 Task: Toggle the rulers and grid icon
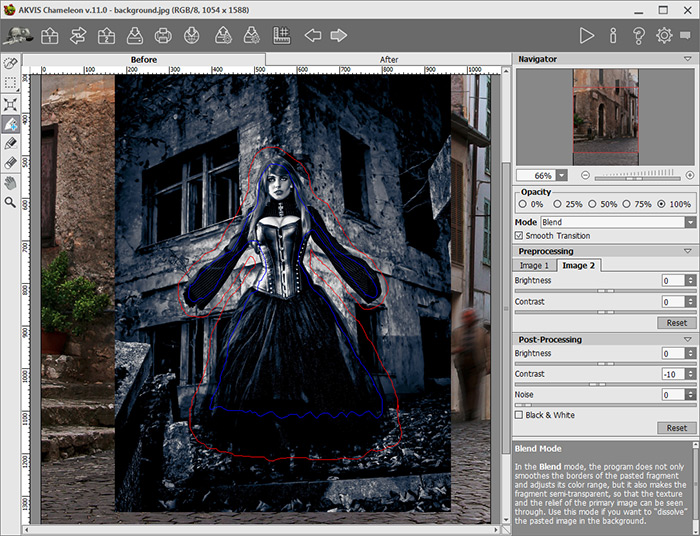[282, 36]
